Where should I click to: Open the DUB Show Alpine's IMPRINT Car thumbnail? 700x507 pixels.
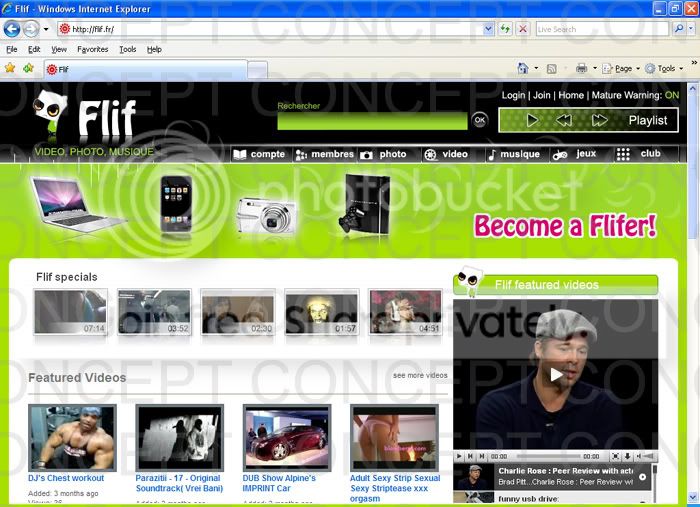(287, 437)
